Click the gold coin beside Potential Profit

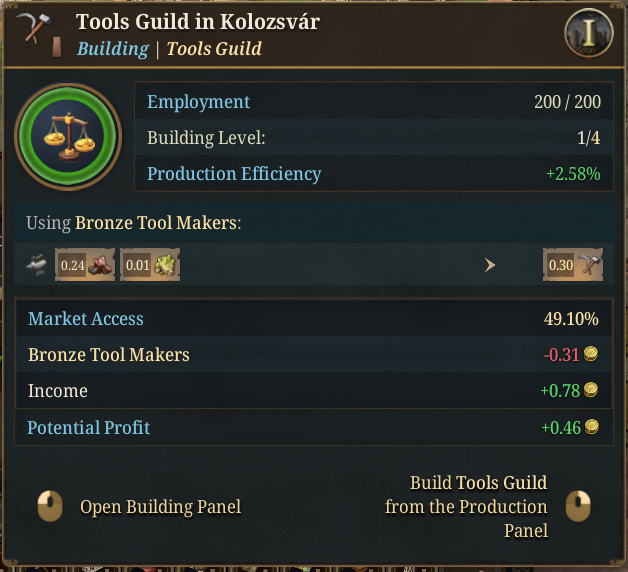(591, 428)
